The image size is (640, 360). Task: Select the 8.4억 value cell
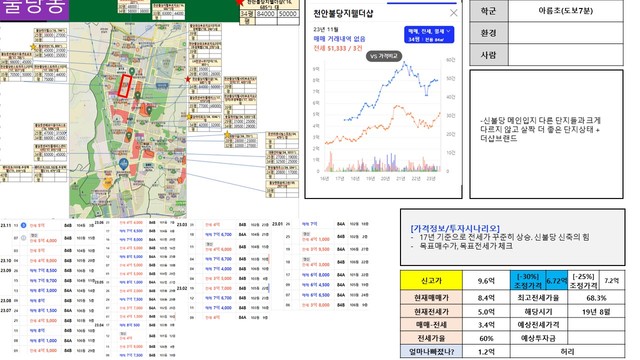point(486,298)
